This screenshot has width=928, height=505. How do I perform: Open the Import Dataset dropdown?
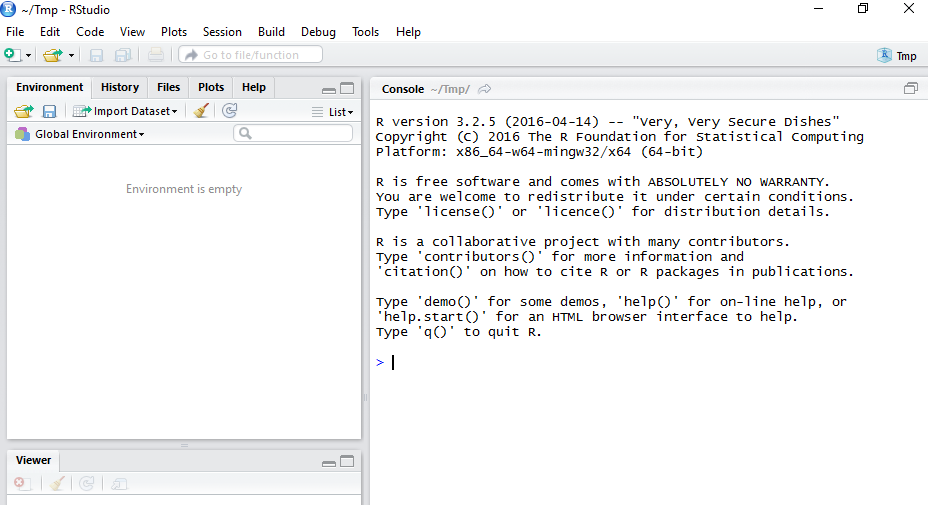pyautogui.click(x=125, y=111)
